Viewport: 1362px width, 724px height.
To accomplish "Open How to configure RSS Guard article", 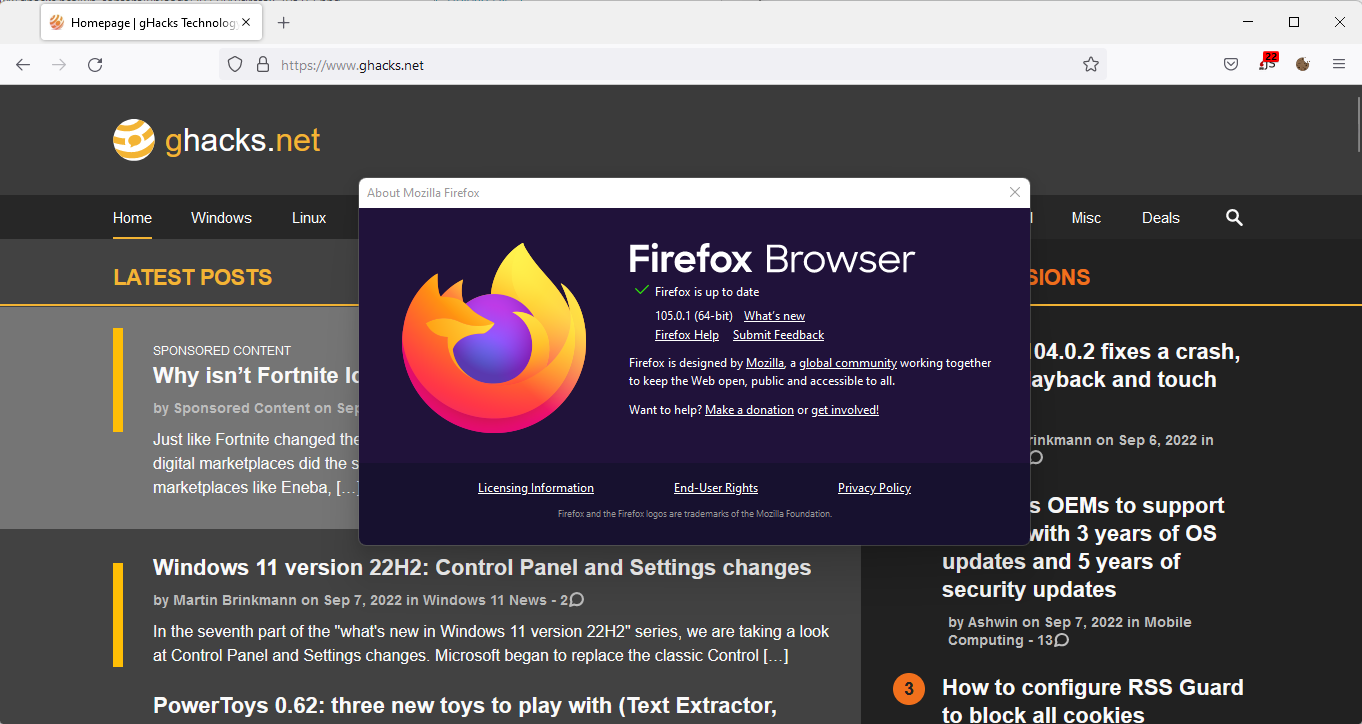I will [1093, 701].
